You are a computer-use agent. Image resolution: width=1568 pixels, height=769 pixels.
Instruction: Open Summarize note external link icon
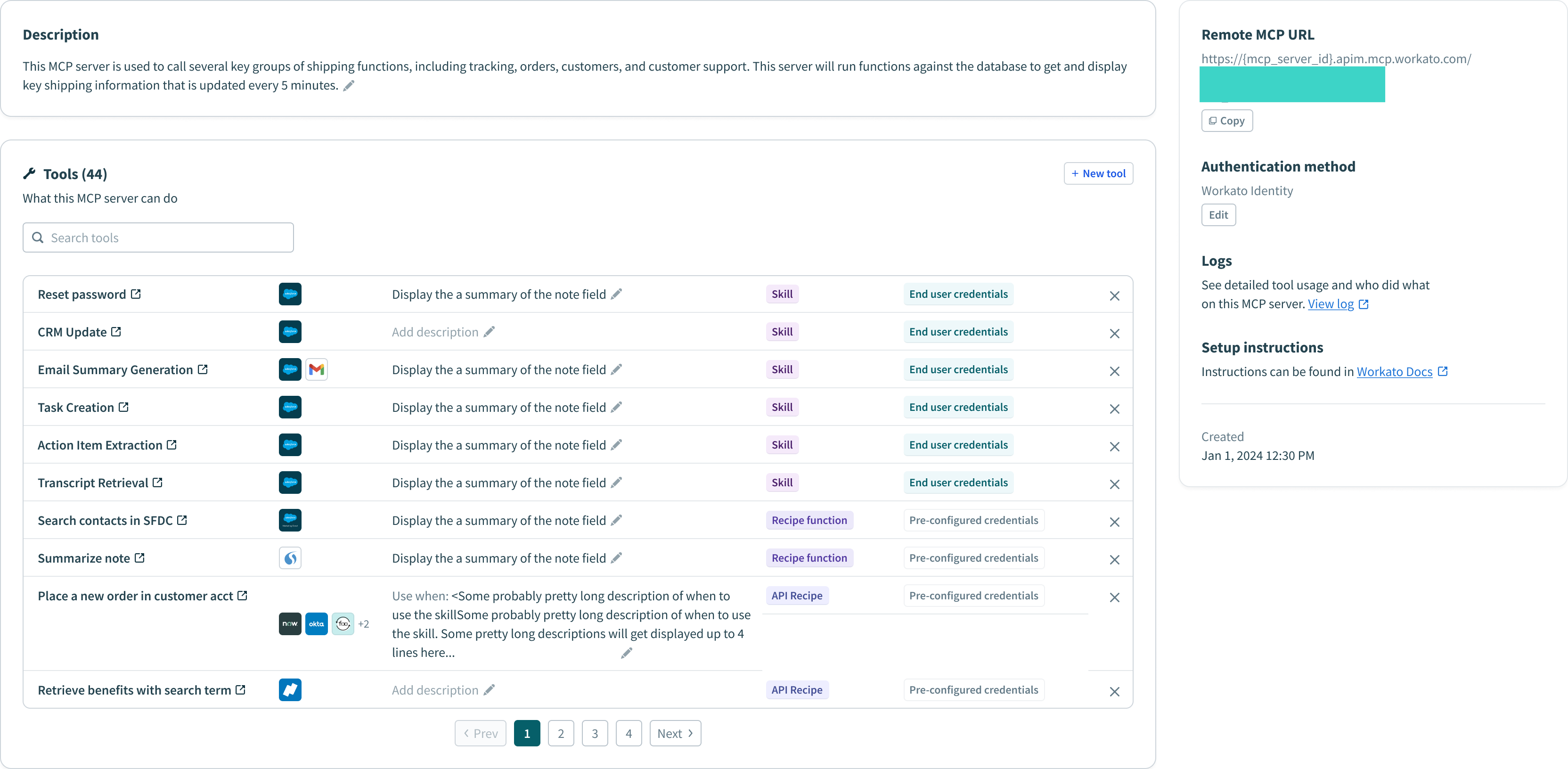[139, 558]
